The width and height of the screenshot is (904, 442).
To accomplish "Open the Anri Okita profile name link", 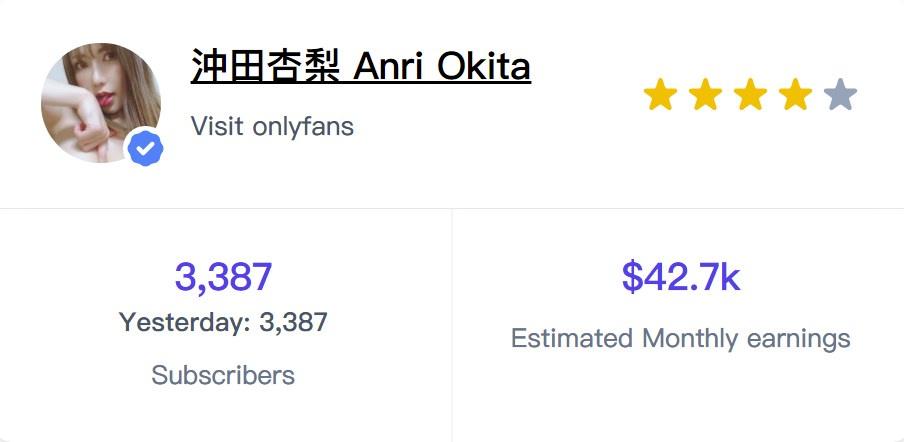I will (360, 66).
